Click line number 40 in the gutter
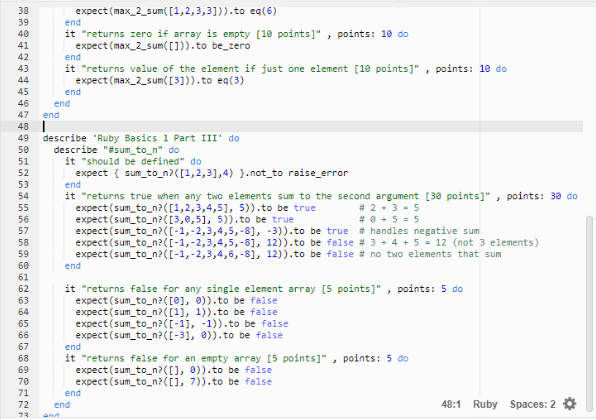The height and width of the screenshot is (420, 596). coord(23,34)
